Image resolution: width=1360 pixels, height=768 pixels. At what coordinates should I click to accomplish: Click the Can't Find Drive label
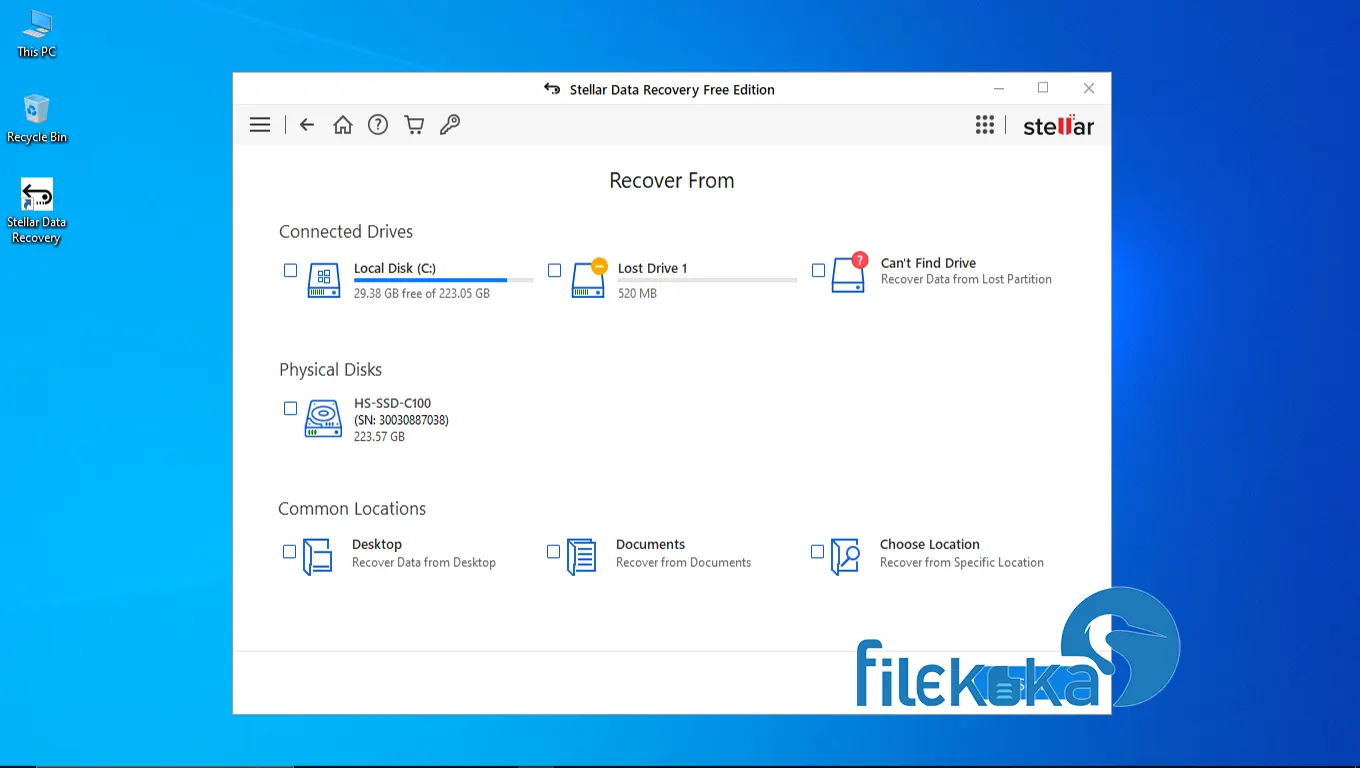click(928, 263)
